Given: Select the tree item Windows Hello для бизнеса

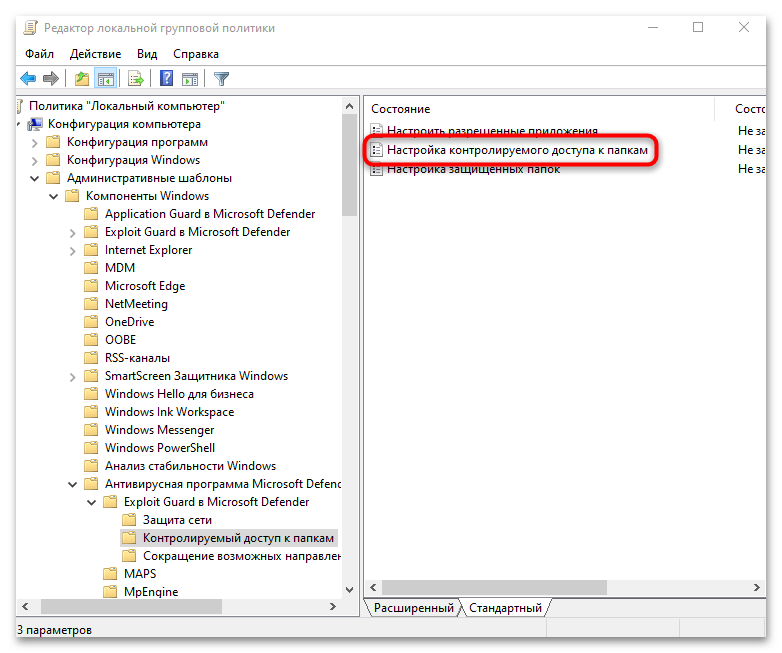Looking at the screenshot, I should [179, 394].
